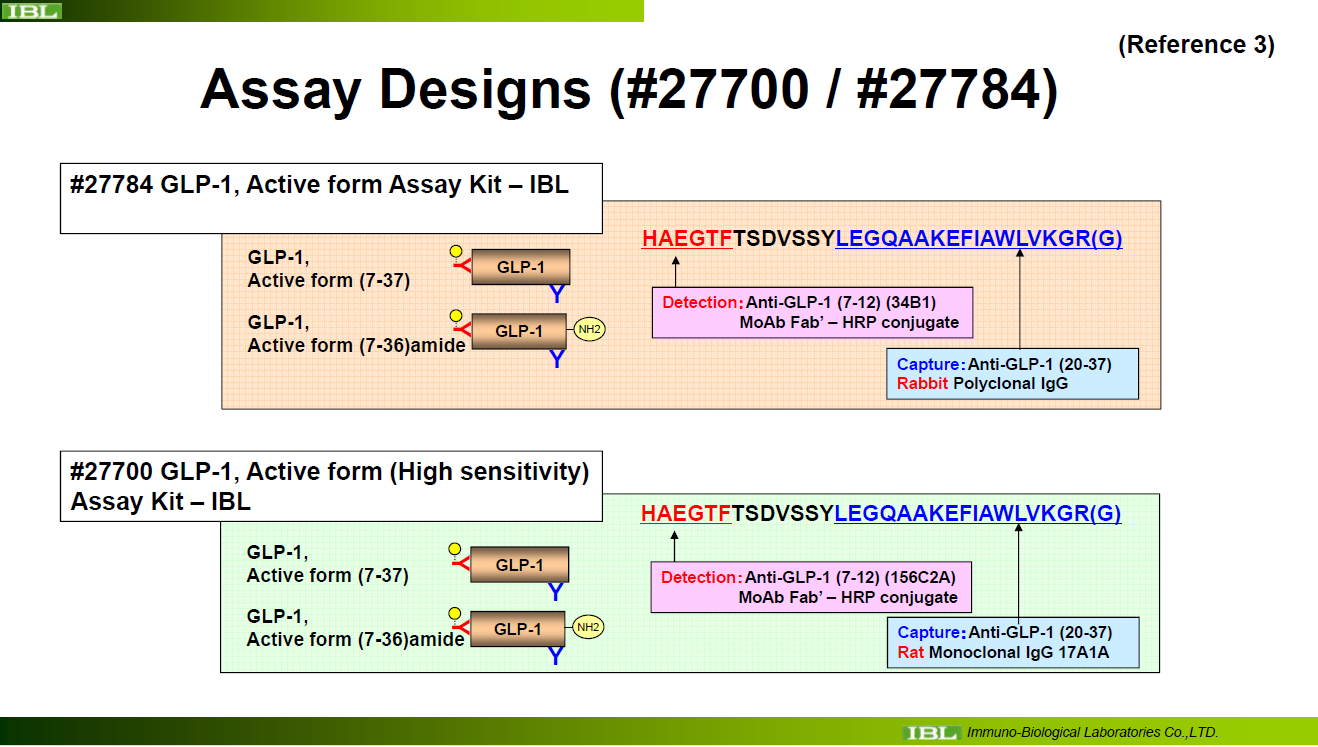Click the yellow-tipped red antibody on the 7-37 GLP-1 box, orange panel
This screenshot has height=747, width=1318.
[x=460, y=260]
